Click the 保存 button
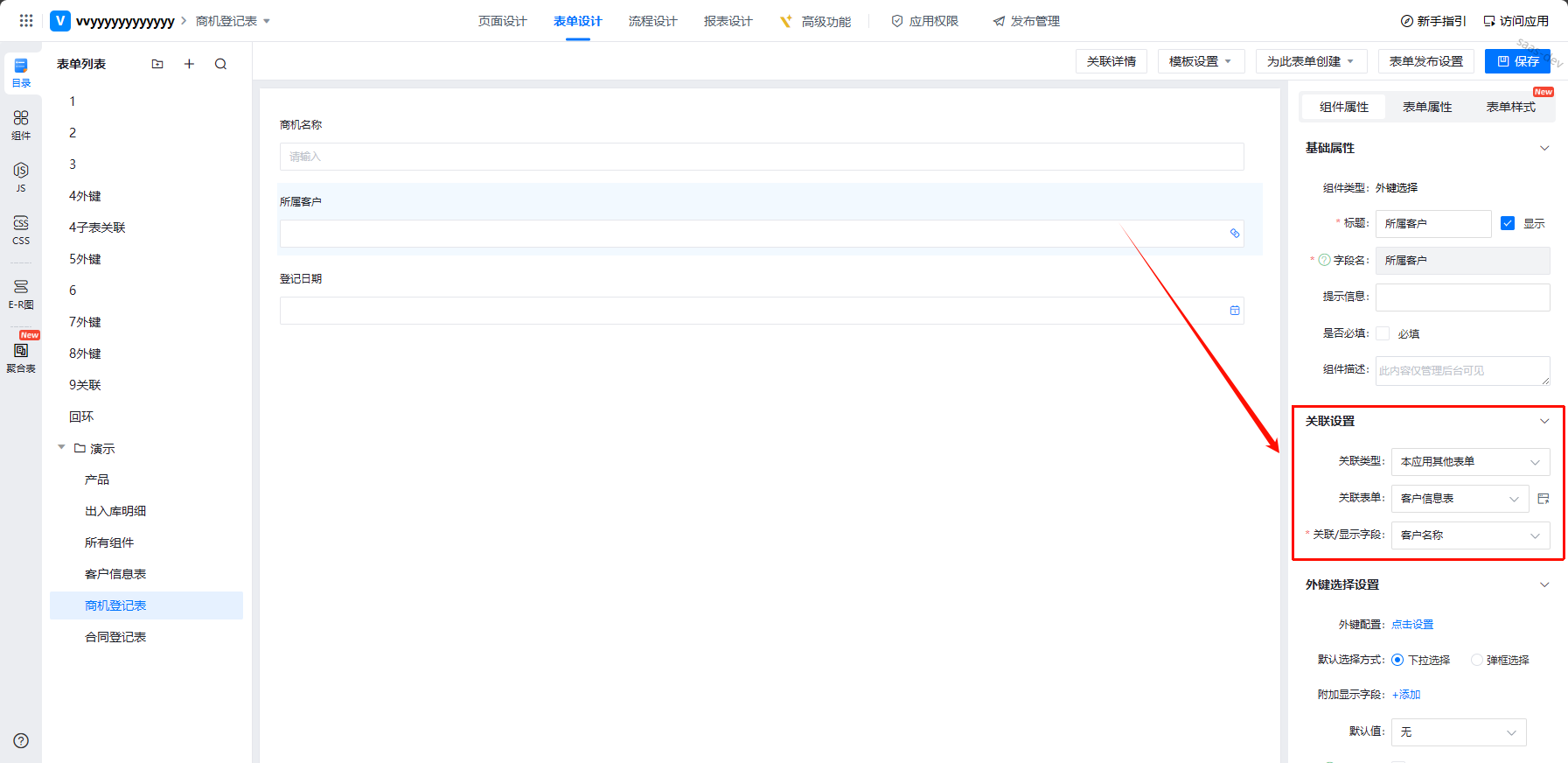 point(1517,61)
